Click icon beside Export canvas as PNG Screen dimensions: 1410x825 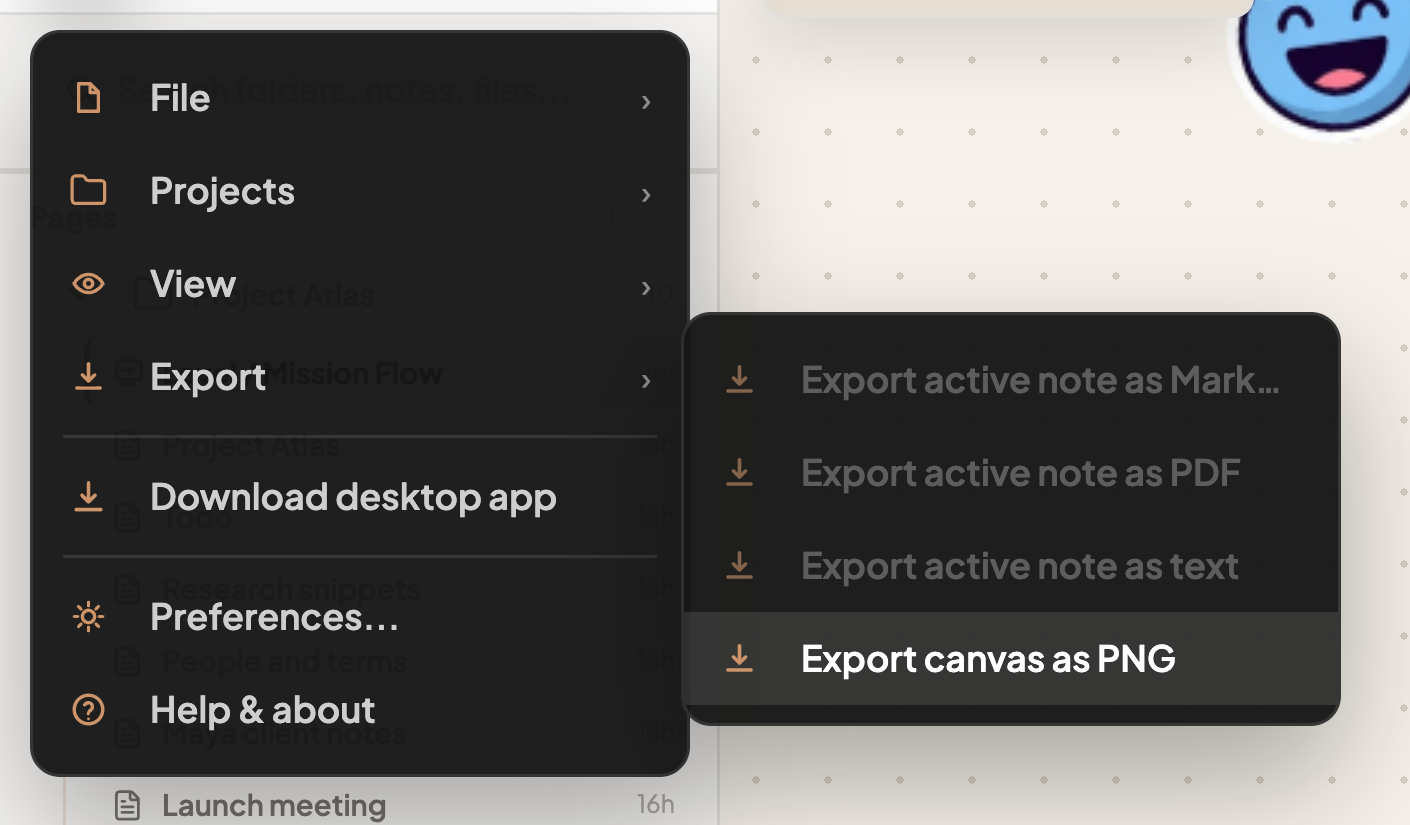click(739, 658)
